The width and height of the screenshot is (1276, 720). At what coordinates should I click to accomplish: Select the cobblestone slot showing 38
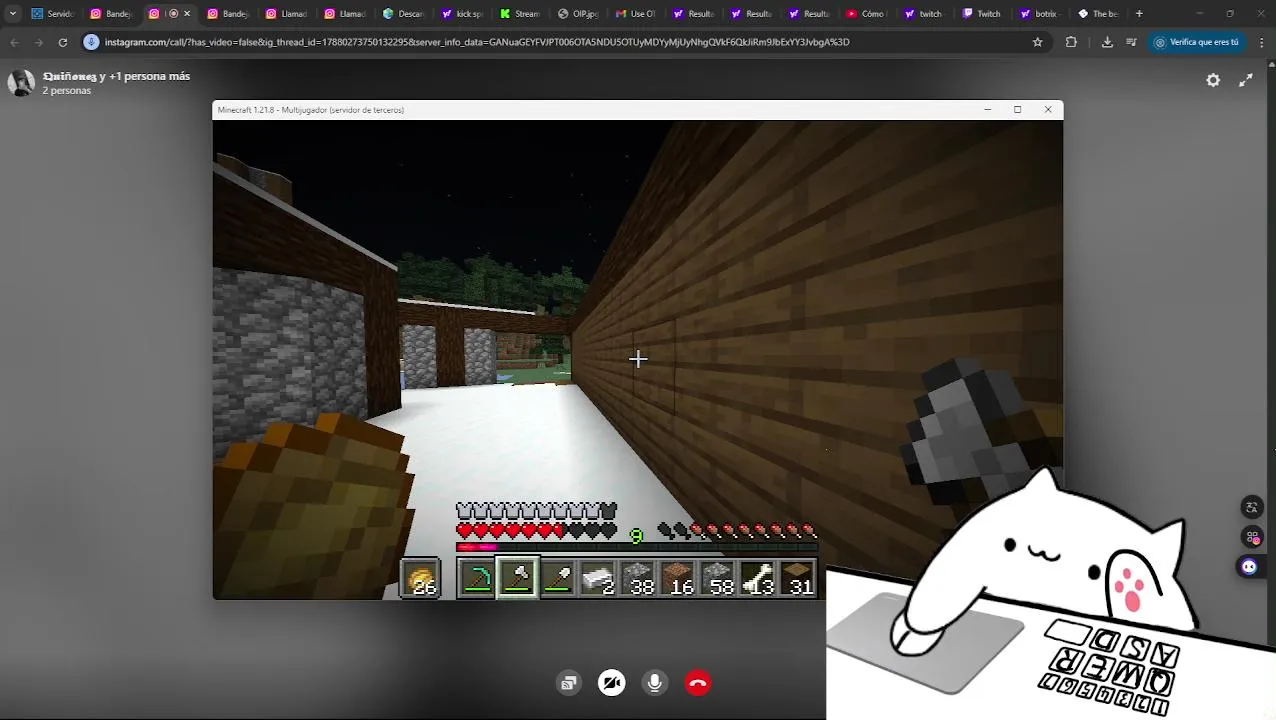(638, 579)
